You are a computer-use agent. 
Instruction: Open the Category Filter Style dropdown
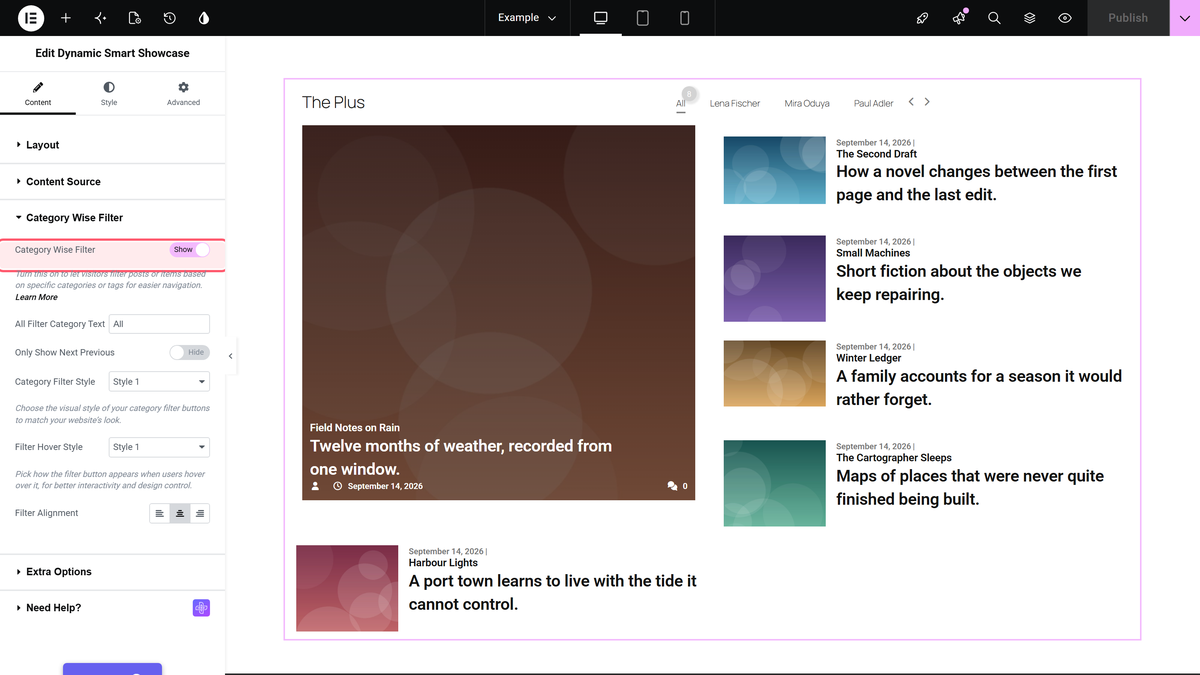tap(159, 382)
